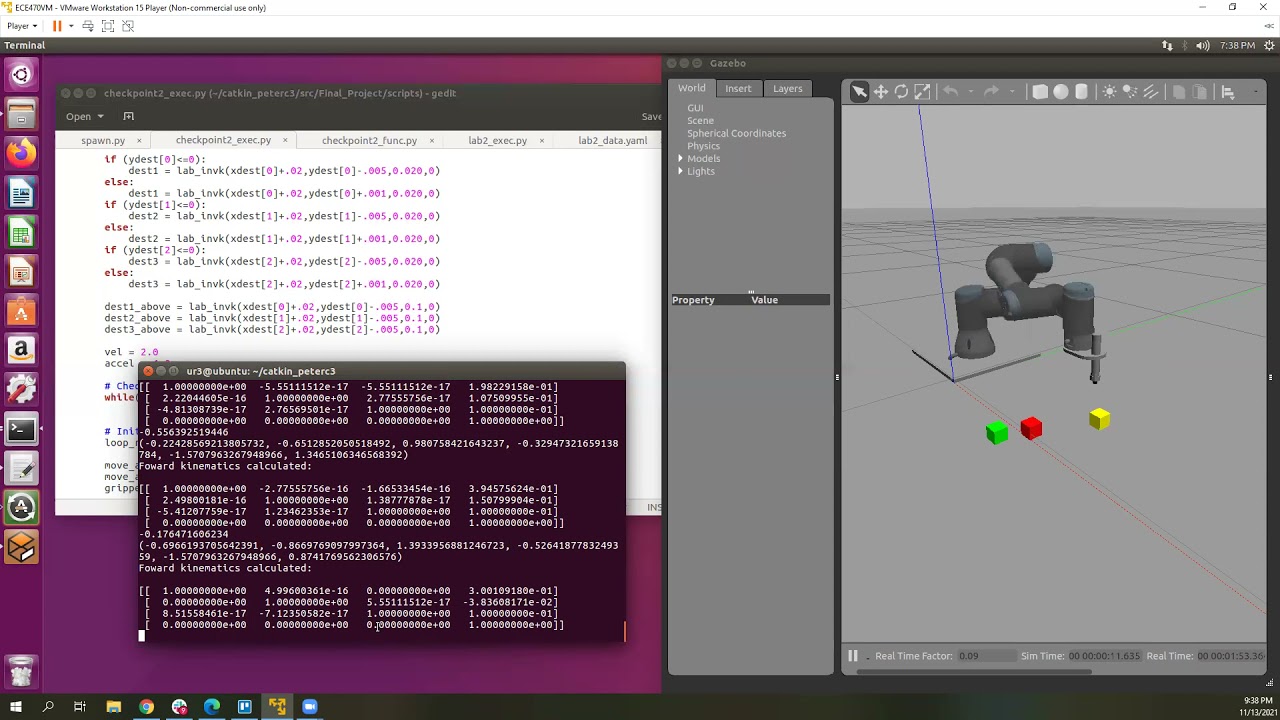1280x720 pixels.
Task: Close the checkpoint2_exec.py tab
Action: coord(285,140)
